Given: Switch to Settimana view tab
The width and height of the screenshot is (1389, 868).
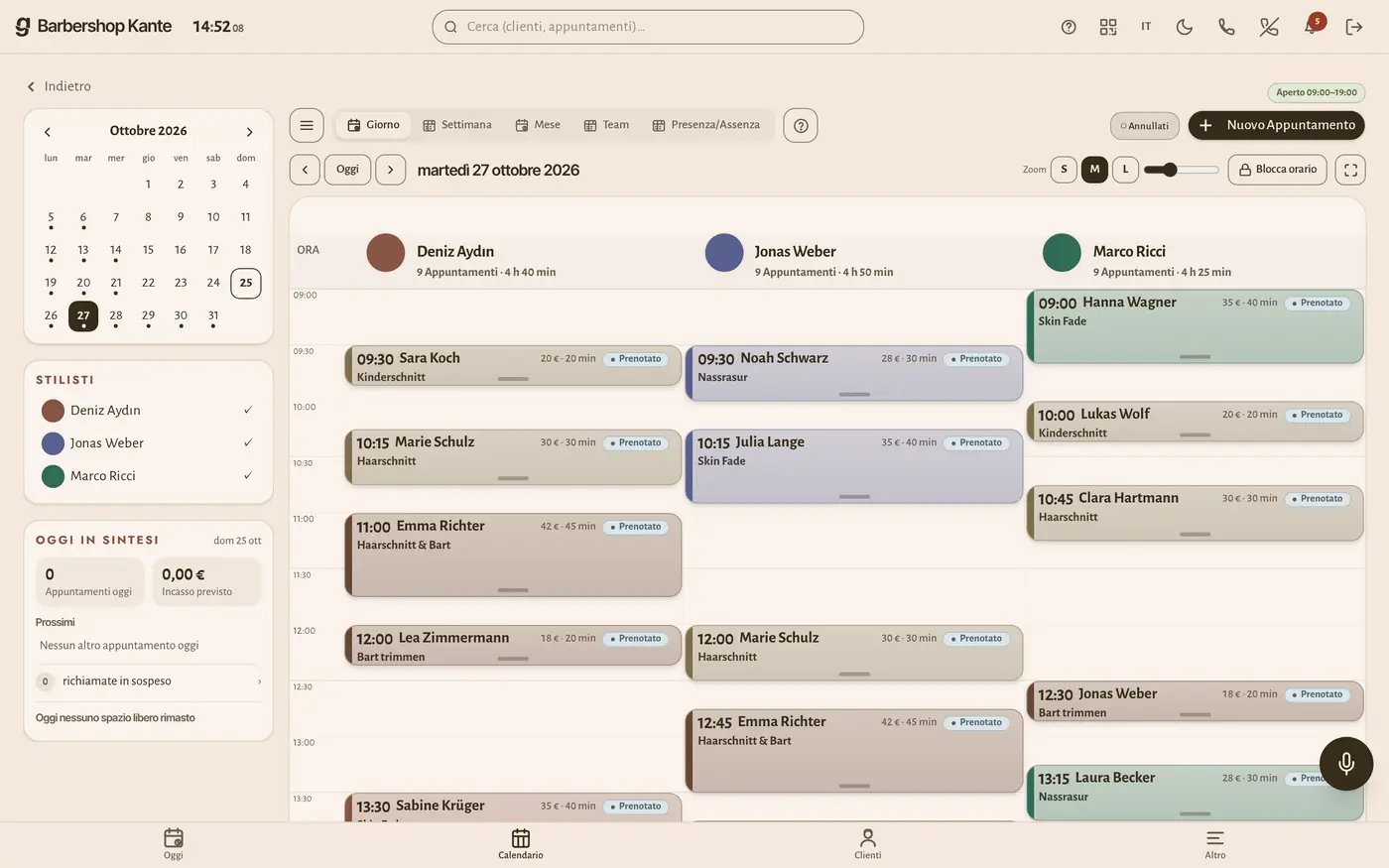Looking at the screenshot, I should click(x=457, y=125).
